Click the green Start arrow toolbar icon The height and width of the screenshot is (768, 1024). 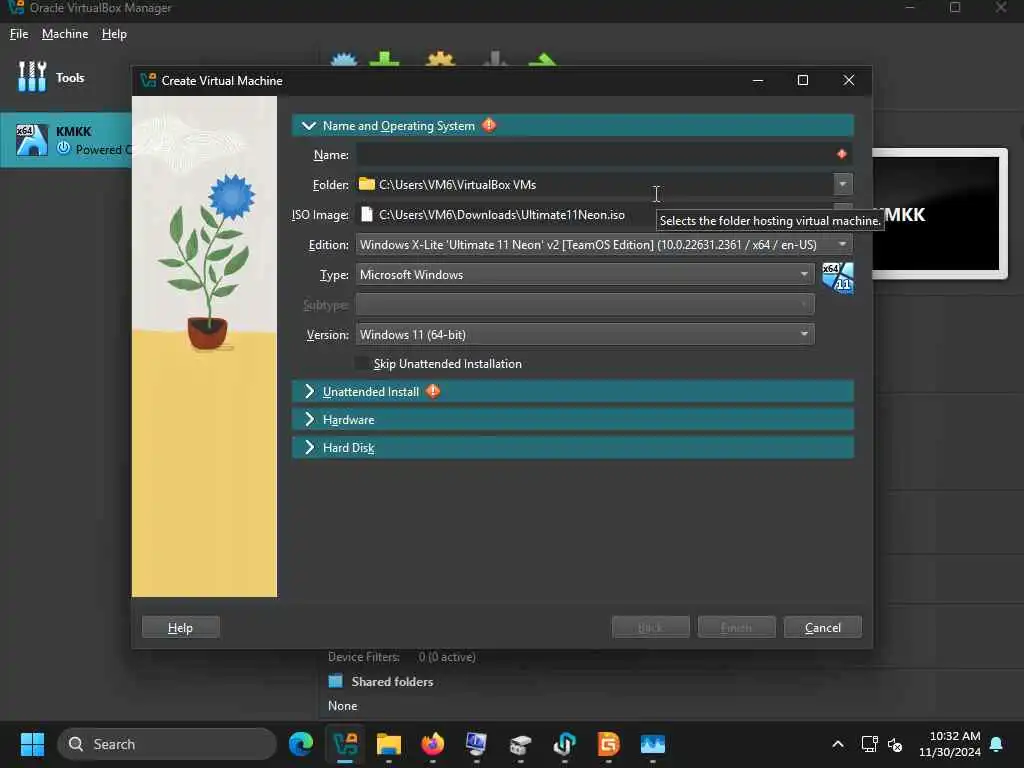(x=543, y=60)
